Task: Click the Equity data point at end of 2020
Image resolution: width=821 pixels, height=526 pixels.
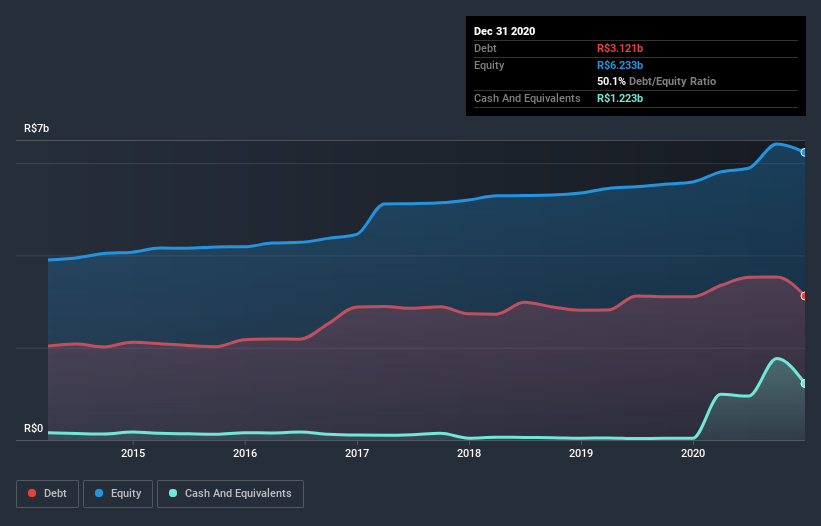Action: tap(804, 152)
